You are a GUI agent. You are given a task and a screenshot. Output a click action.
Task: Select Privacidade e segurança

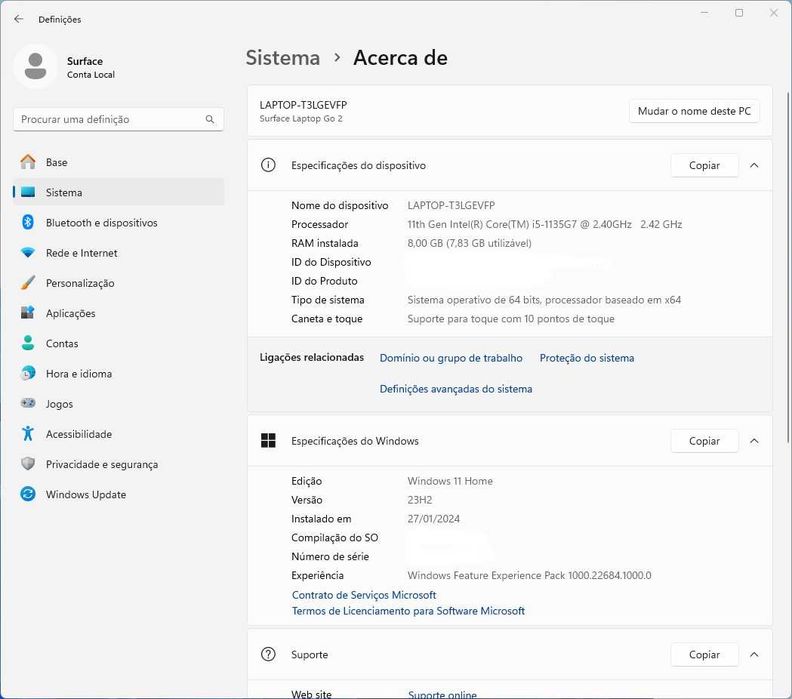coord(119,464)
